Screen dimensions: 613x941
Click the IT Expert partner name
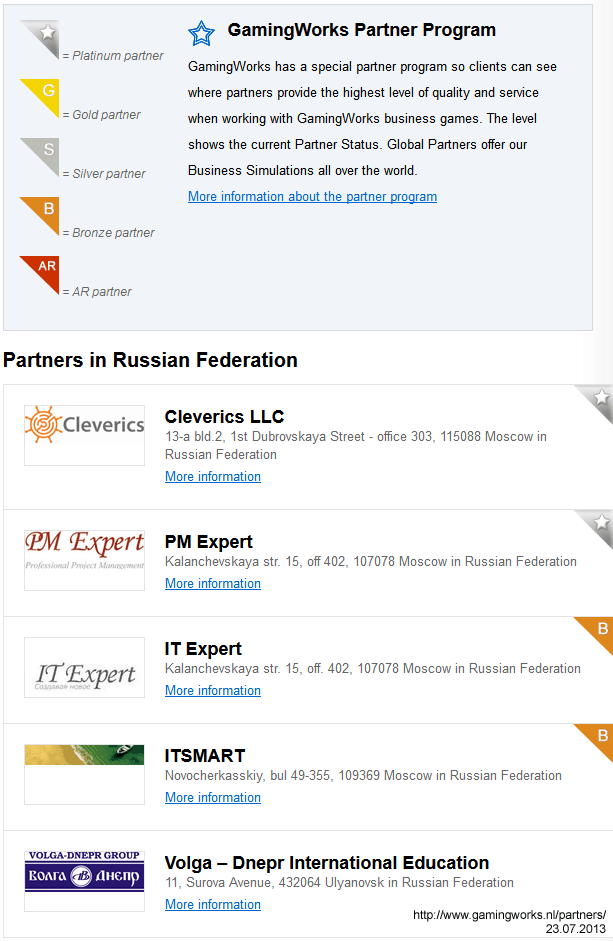click(203, 649)
